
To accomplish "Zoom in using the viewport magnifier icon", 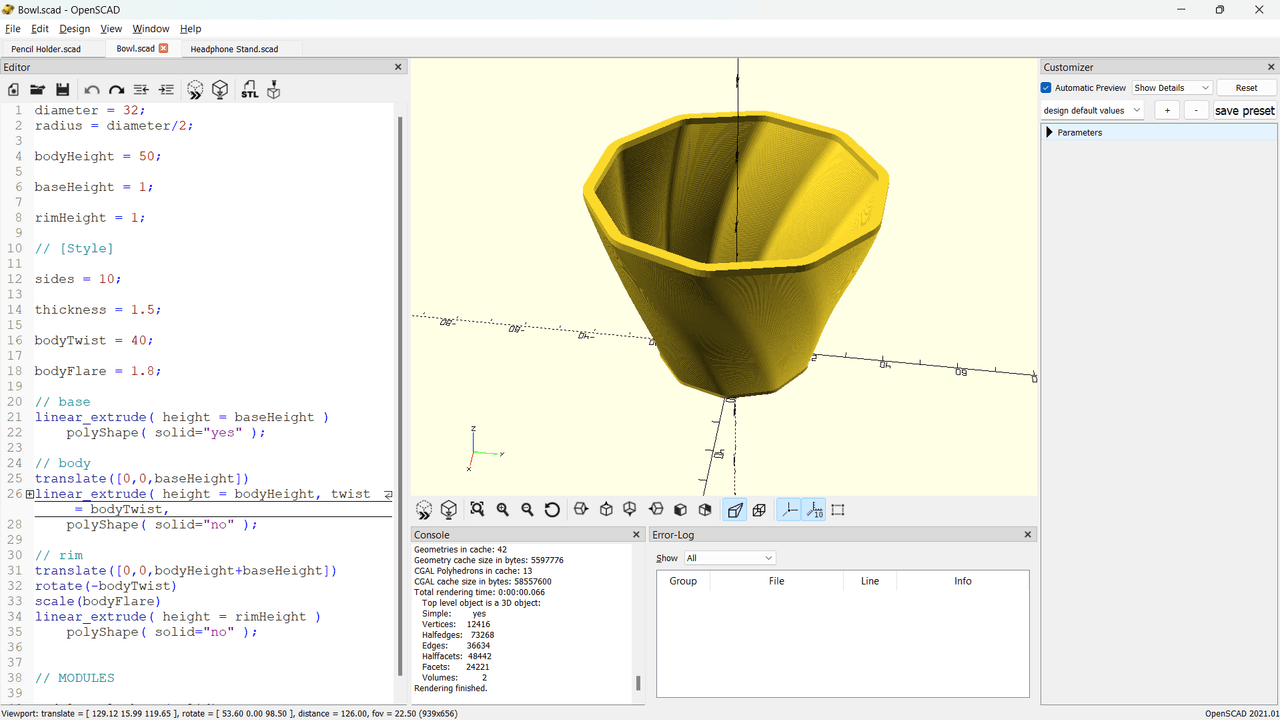I will [x=502, y=510].
